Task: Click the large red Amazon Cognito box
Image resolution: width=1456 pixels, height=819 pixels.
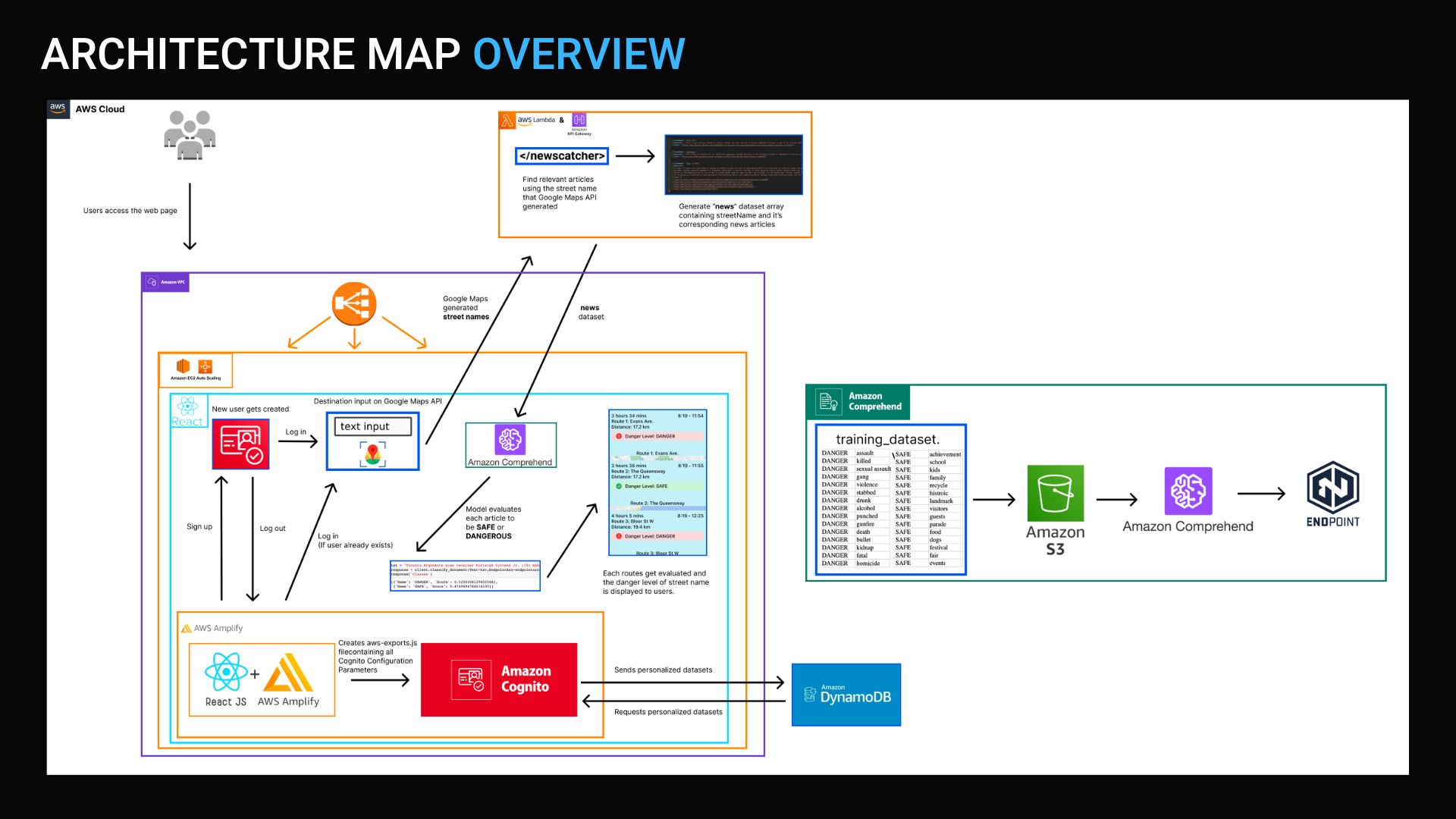Action: pyautogui.click(x=499, y=679)
